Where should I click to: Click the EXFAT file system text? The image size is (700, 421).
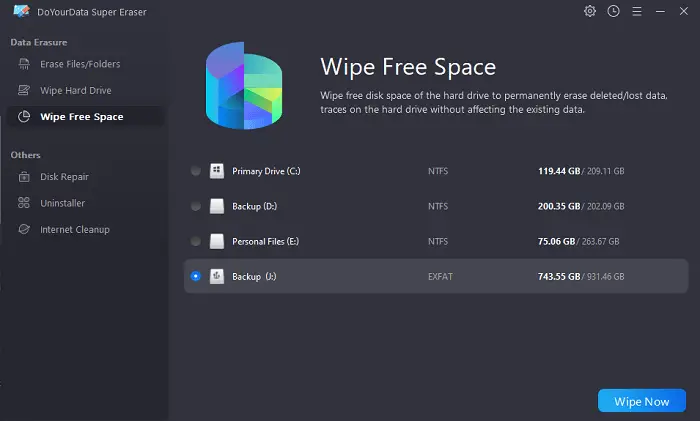(440, 276)
